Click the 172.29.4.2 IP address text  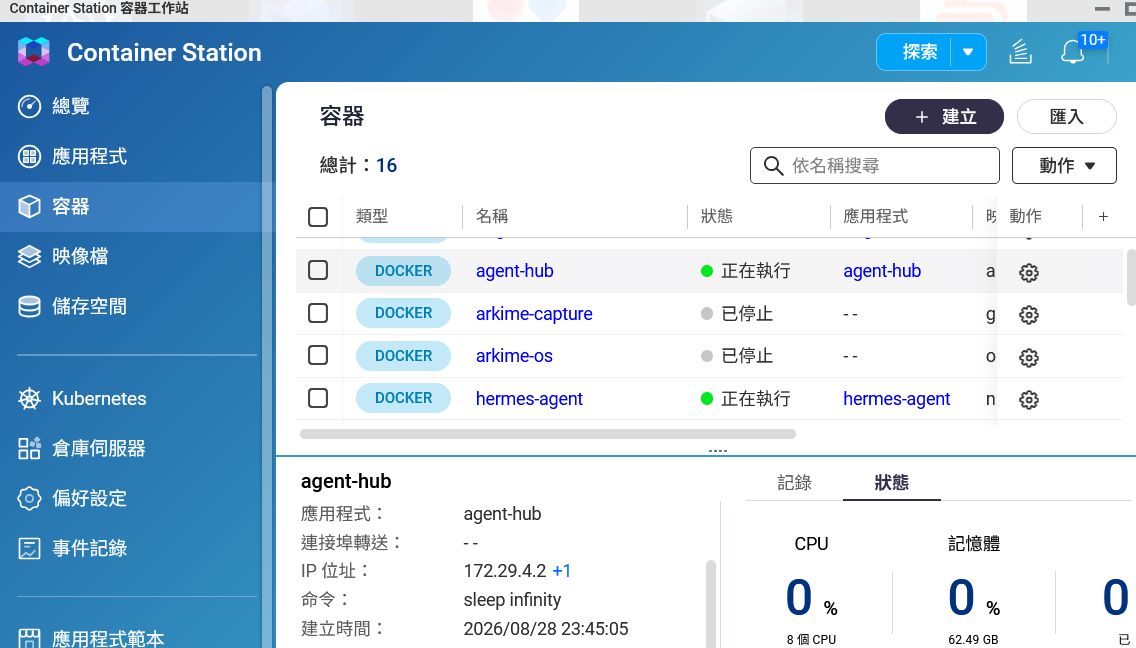pos(505,571)
